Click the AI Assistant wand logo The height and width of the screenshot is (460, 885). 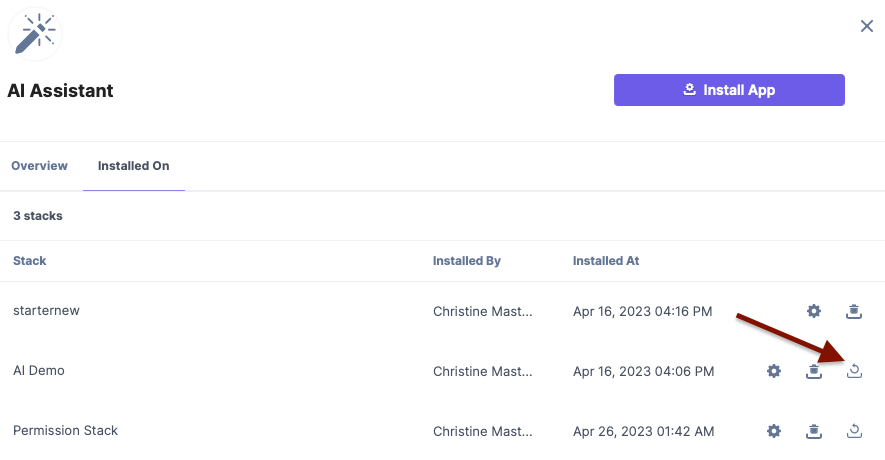35,34
